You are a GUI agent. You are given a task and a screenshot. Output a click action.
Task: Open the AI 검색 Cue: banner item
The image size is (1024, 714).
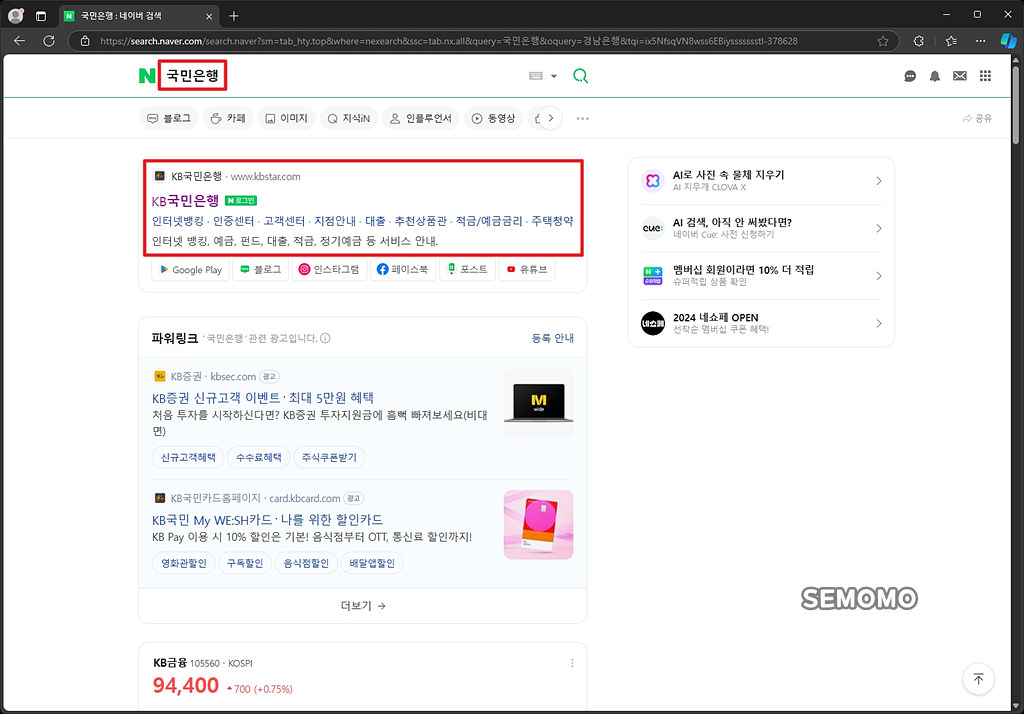[x=761, y=228]
